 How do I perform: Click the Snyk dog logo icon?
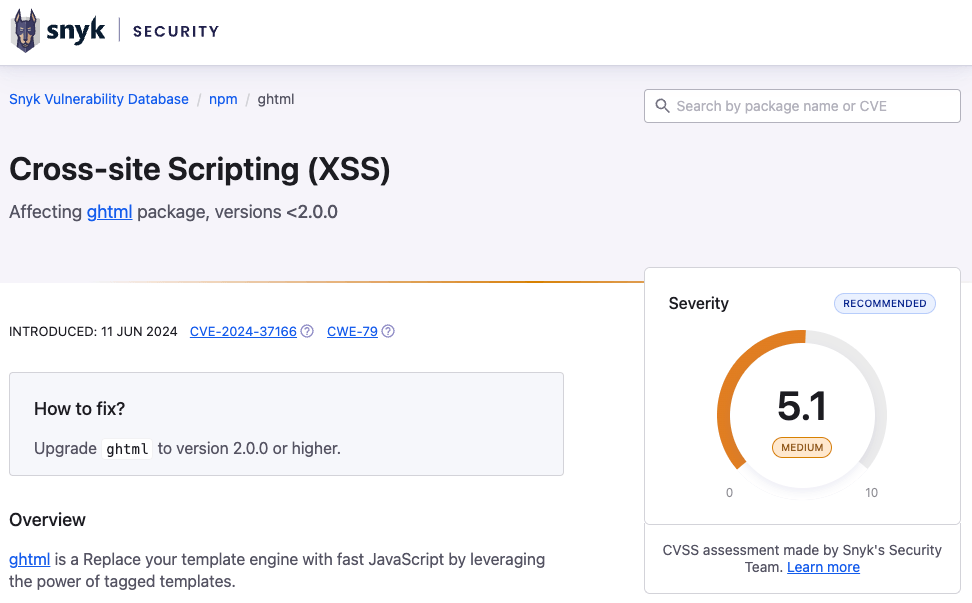pyautogui.click(x=24, y=31)
